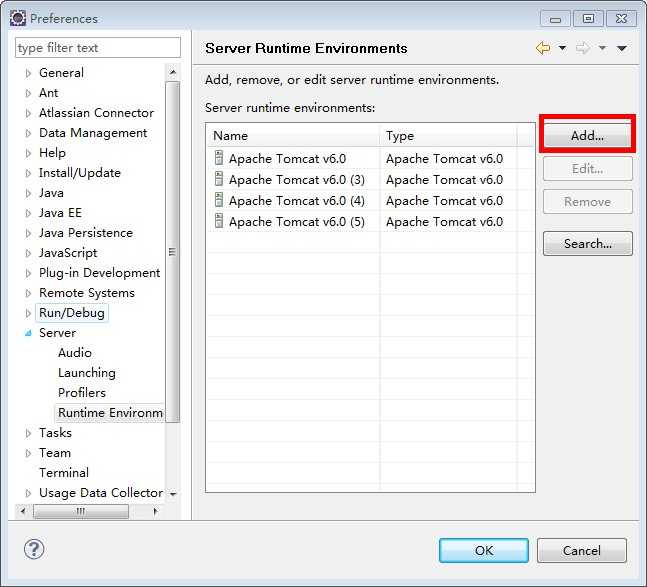Expand the Help tree node
This screenshot has width=647, height=587.
click(28, 153)
